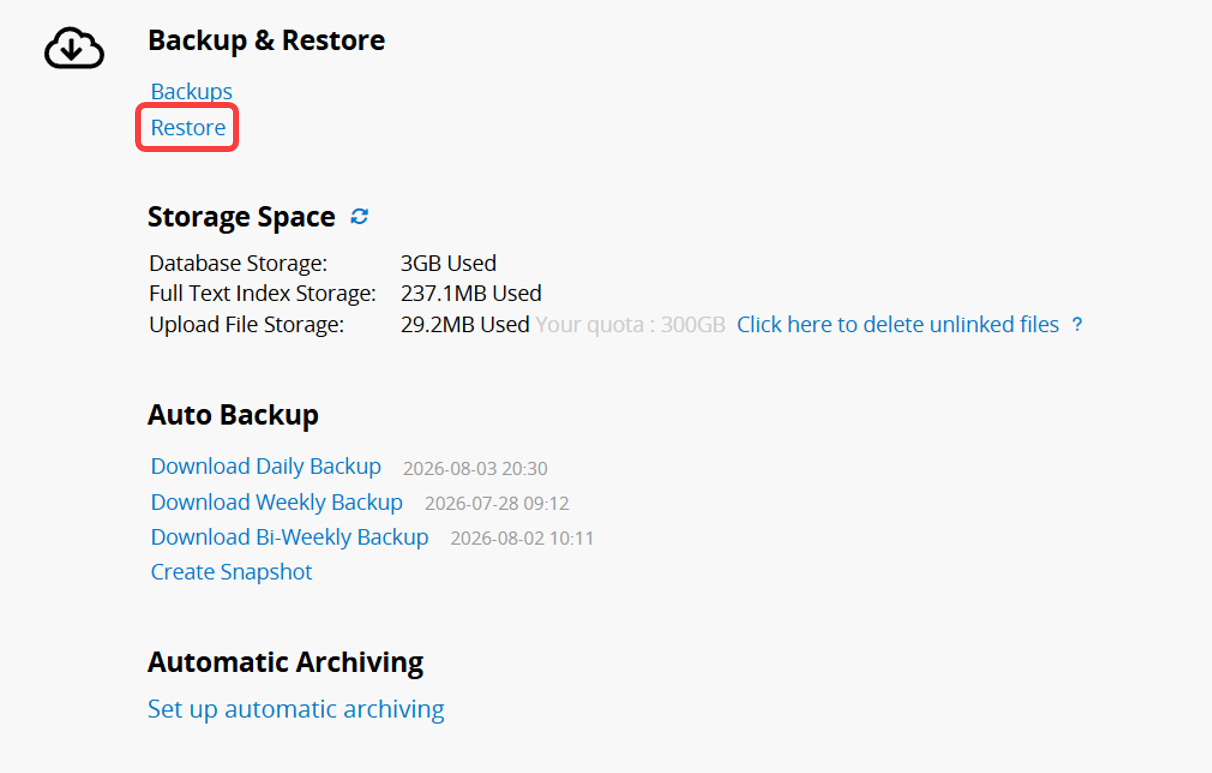Viewport: 1212px width, 773px height.
Task: Open the highlighted Restore link
Action: pos(188,128)
